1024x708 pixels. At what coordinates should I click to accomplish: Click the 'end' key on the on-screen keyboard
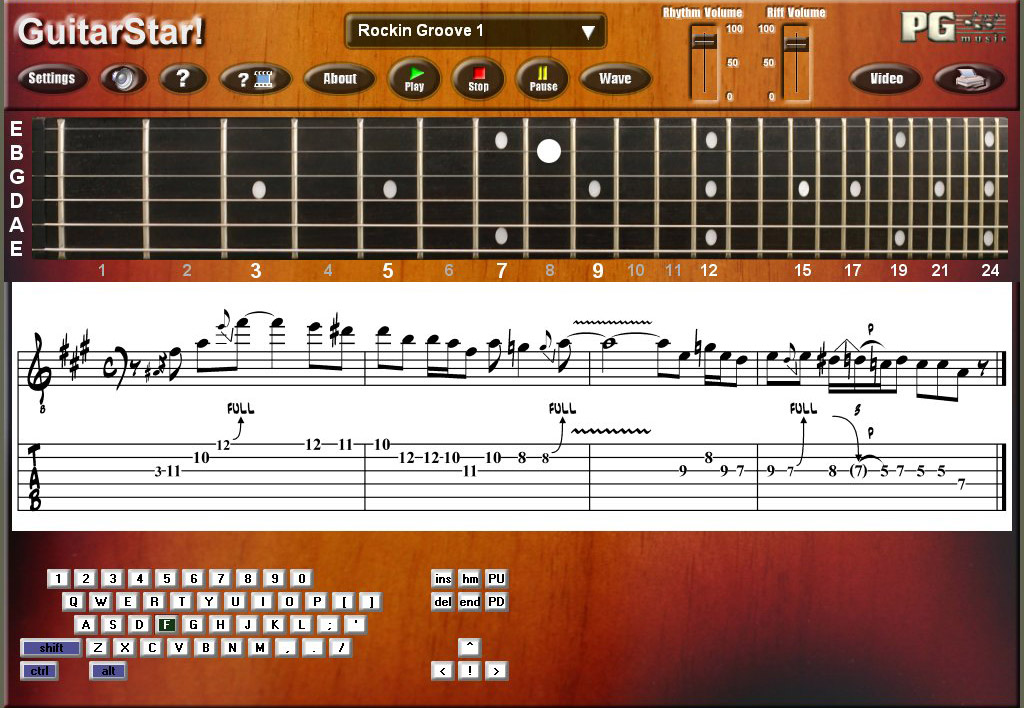pyautogui.click(x=470, y=602)
